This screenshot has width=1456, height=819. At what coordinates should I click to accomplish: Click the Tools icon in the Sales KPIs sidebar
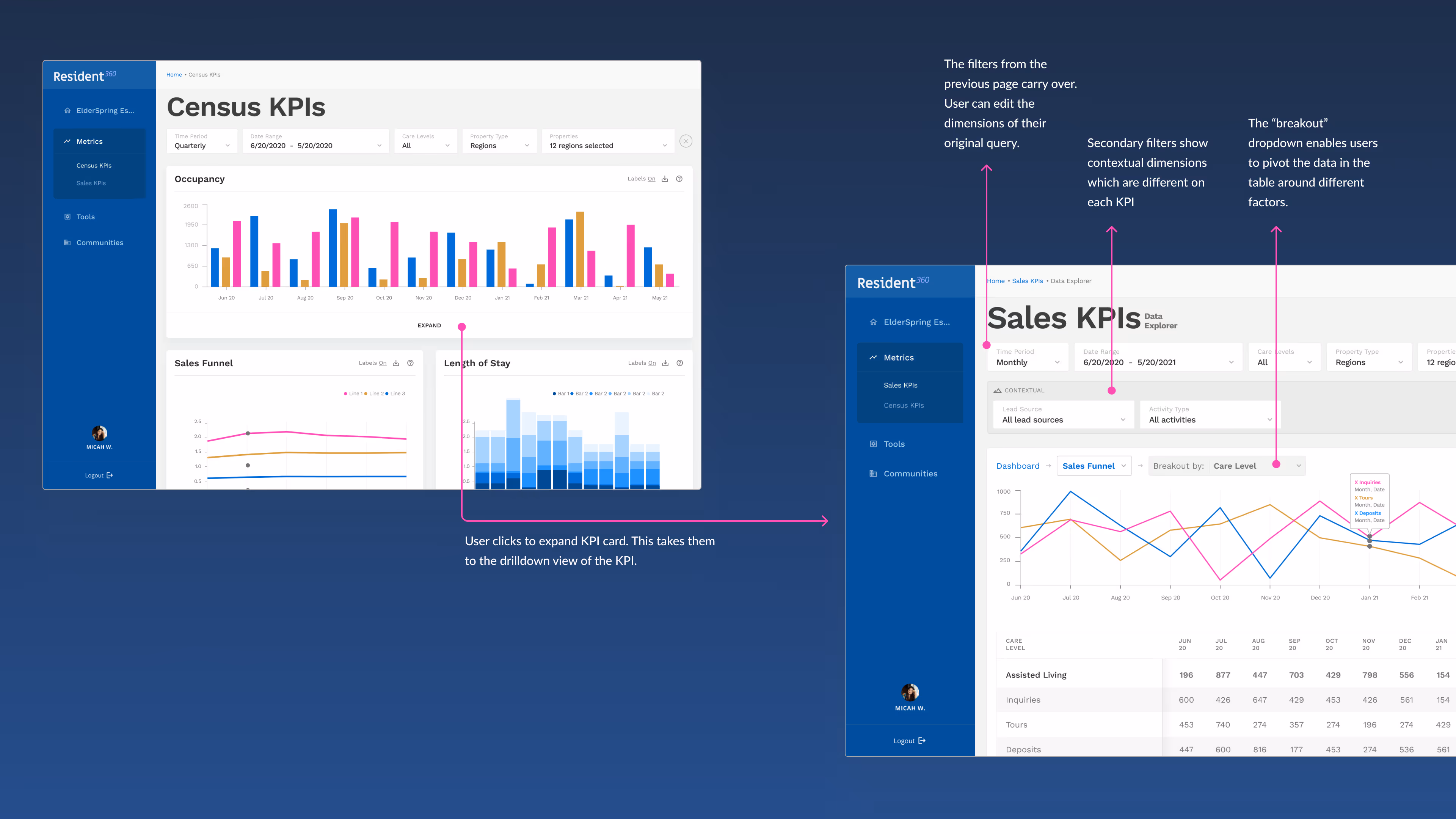[x=873, y=444]
